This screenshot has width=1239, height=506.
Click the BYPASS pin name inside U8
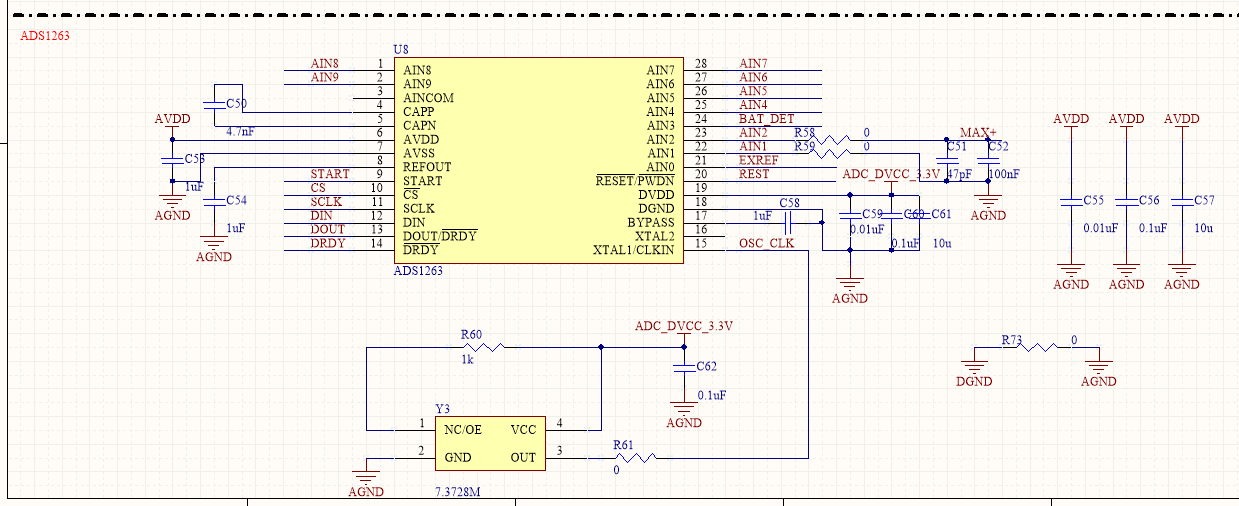(x=651, y=222)
